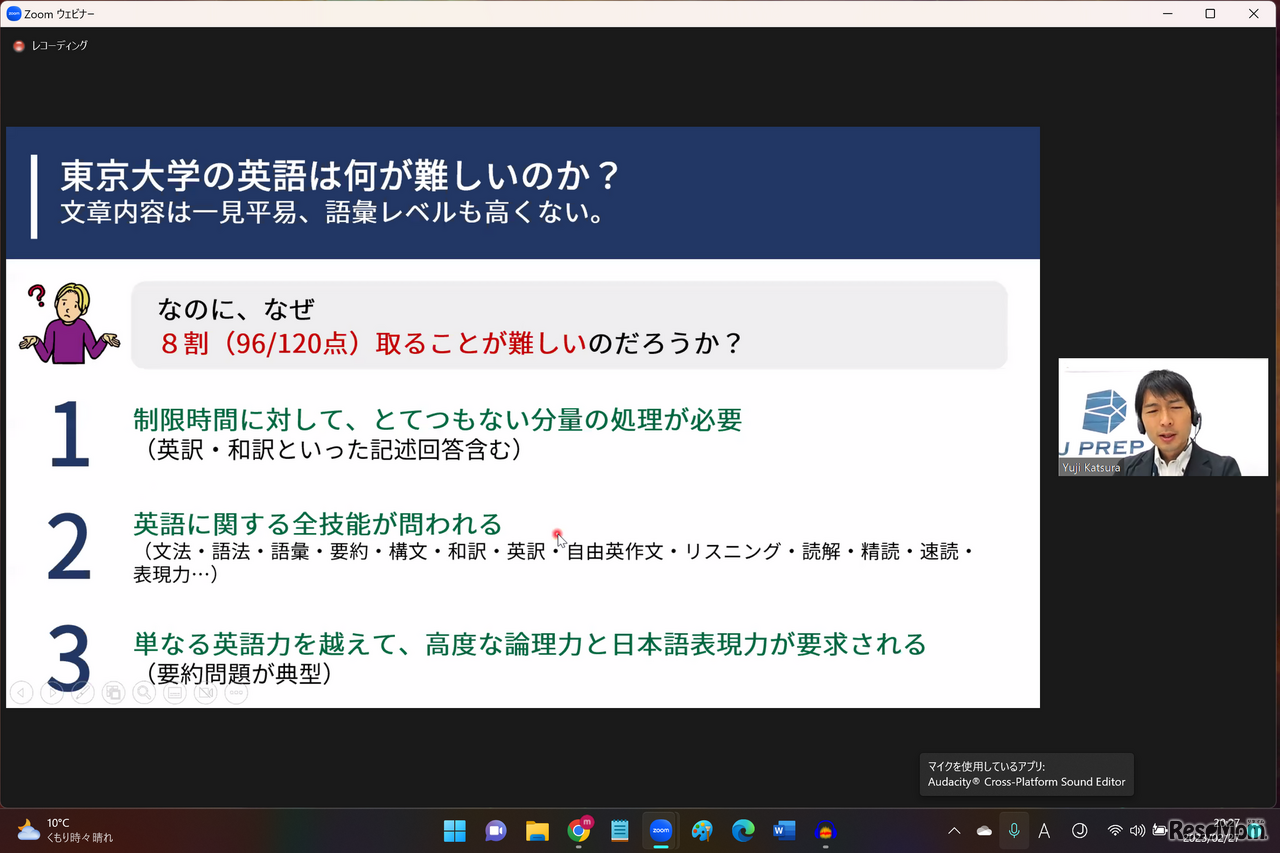Switch to the active Zoom app in taskbar
The image size is (1280, 853).
661,831
